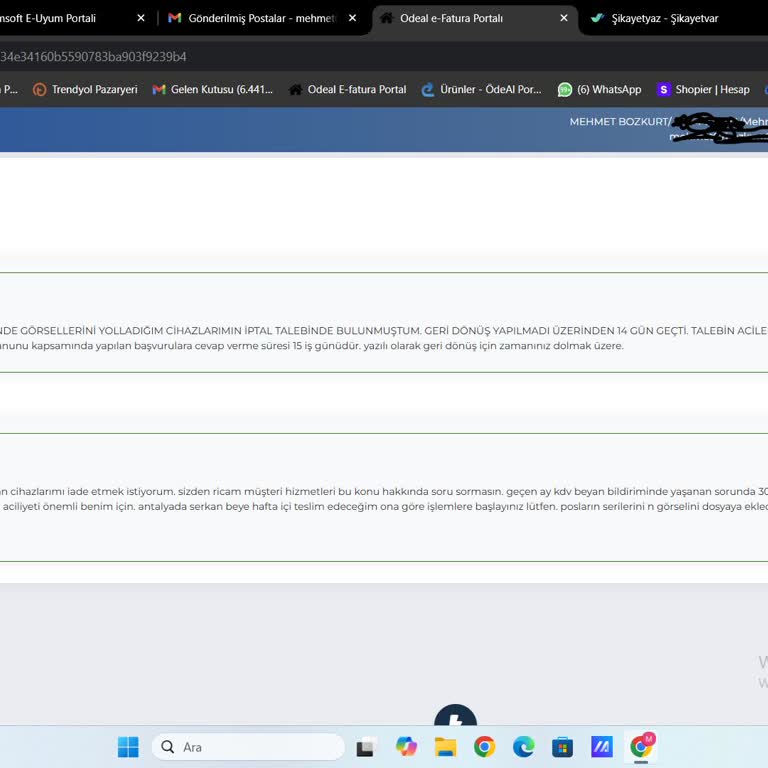Image resolution: width=768 pixels, height=768 pixels.
Task: Open the Shopier | Hesap bookmark
Action: (703, 90)
